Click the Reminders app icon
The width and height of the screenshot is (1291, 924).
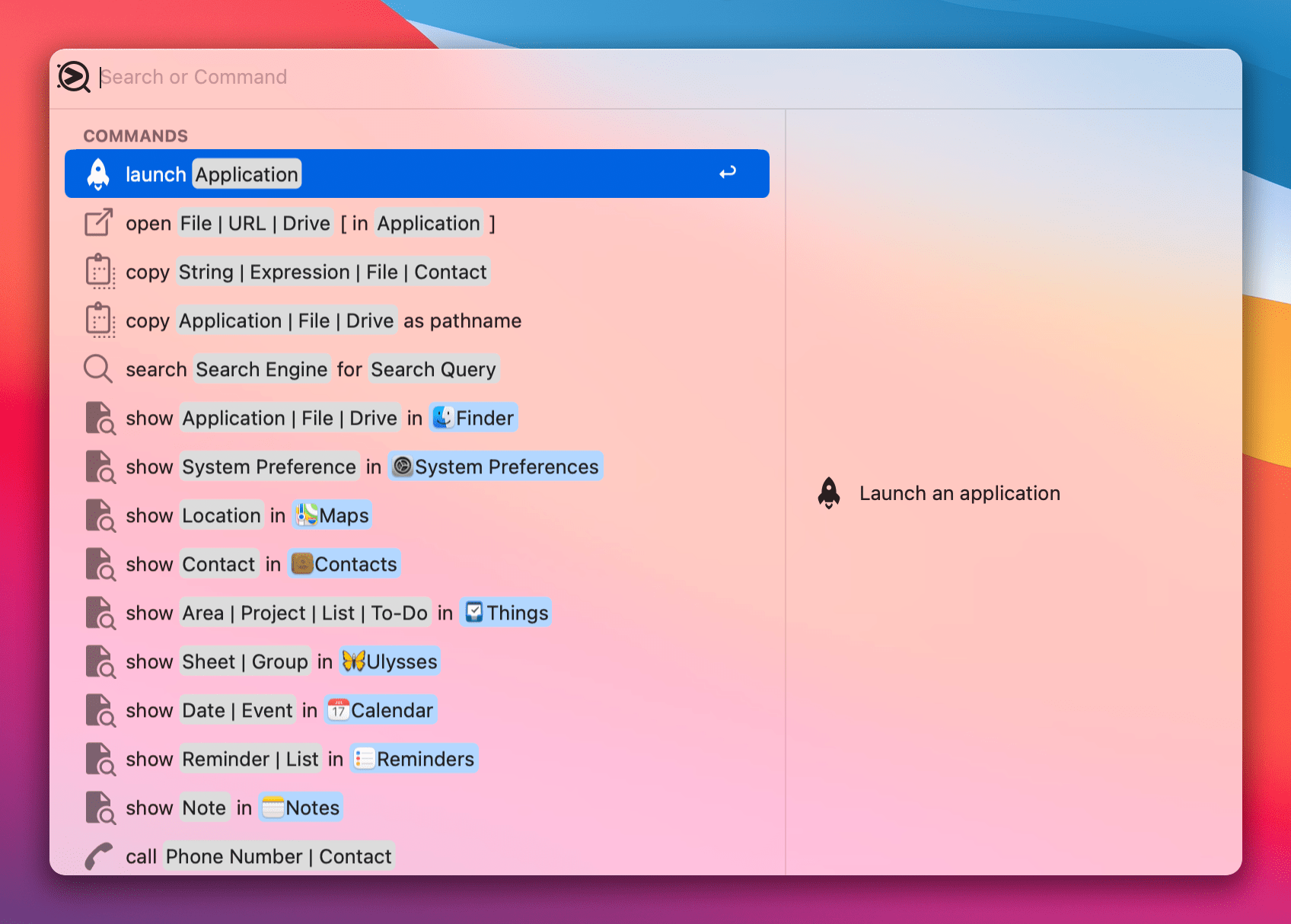pyautogui.click(x=365, y=759)
